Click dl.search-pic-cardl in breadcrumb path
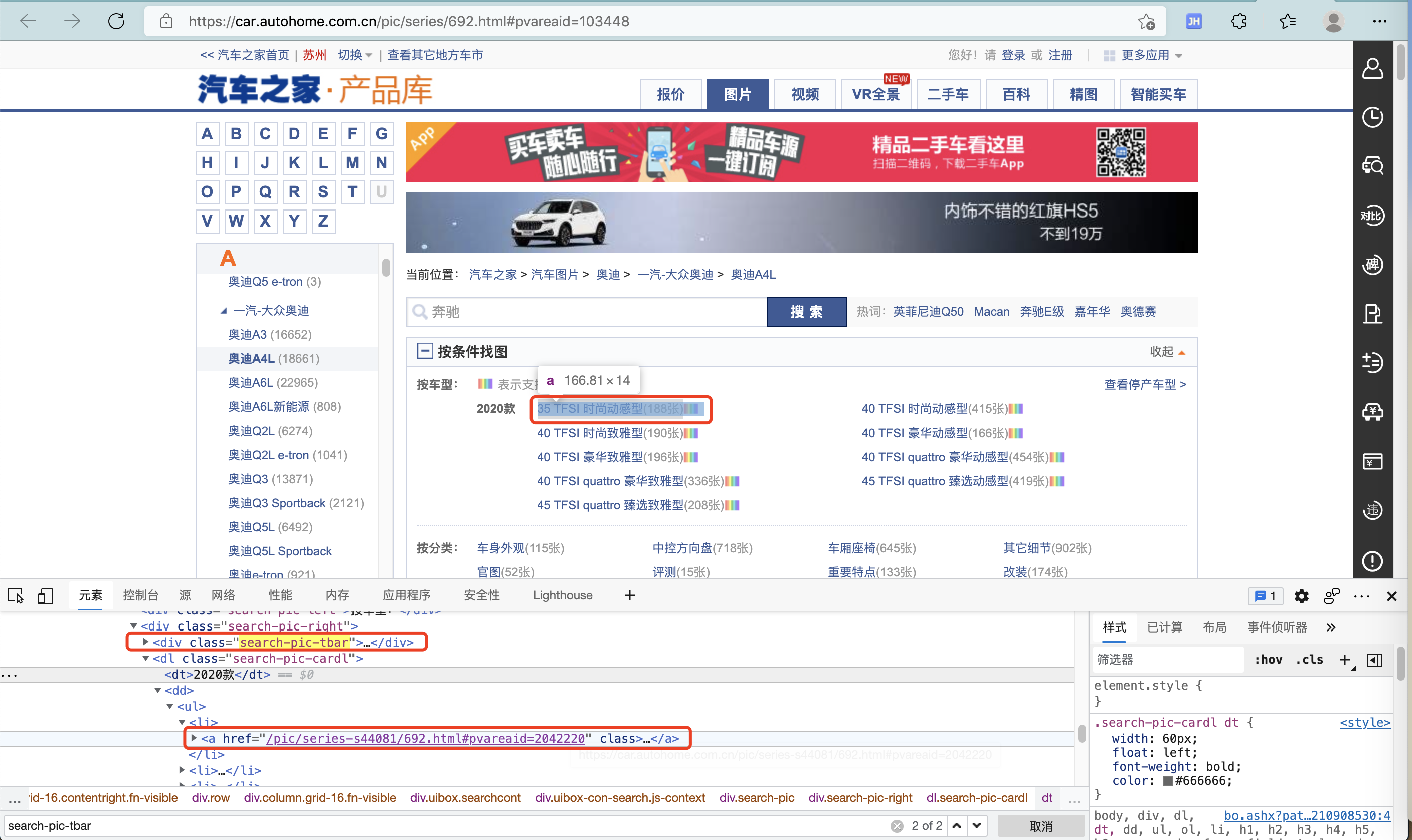Image resolution: width=1412 pixels, height=840 pixels. pyautogui.click(x=977, y=797)
